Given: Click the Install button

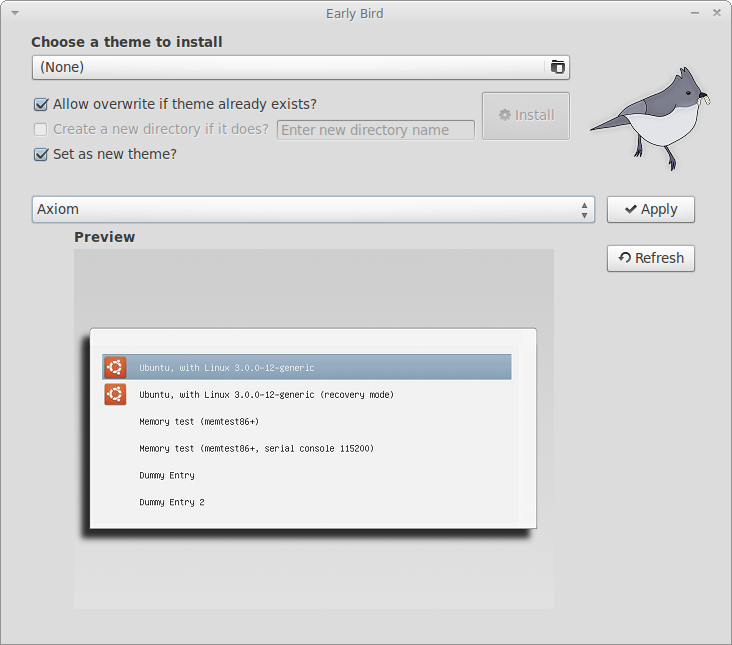Looking at the screenshot, I should pyautogui.click(x=526, y=116).
